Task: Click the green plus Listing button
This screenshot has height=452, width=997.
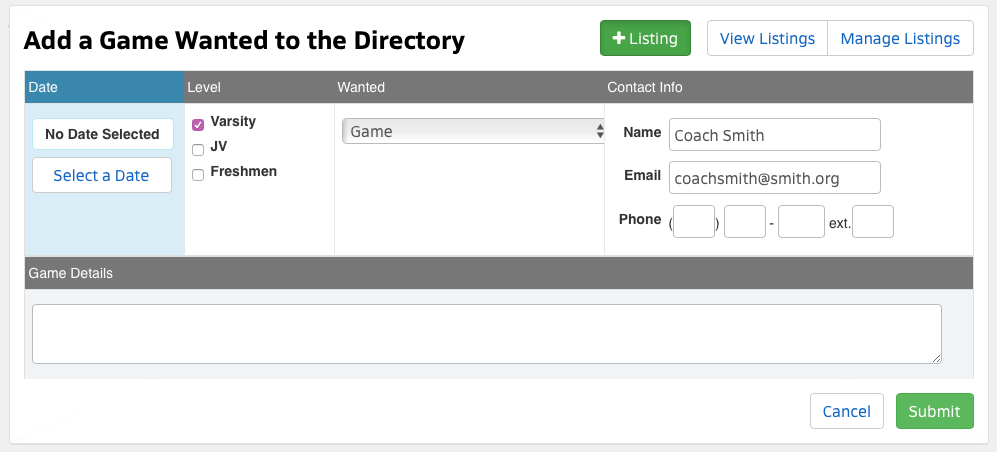Action: pos(645,39)
